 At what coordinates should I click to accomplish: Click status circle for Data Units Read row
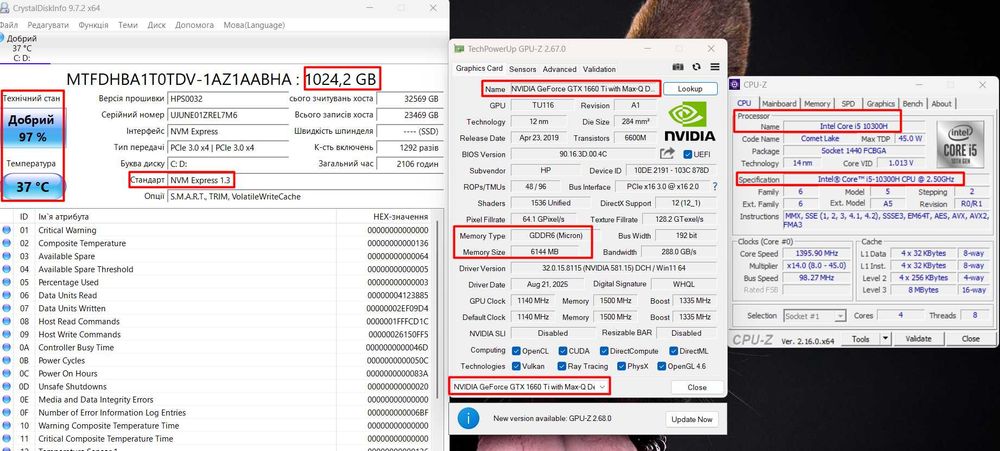click(x=7, y=295)
